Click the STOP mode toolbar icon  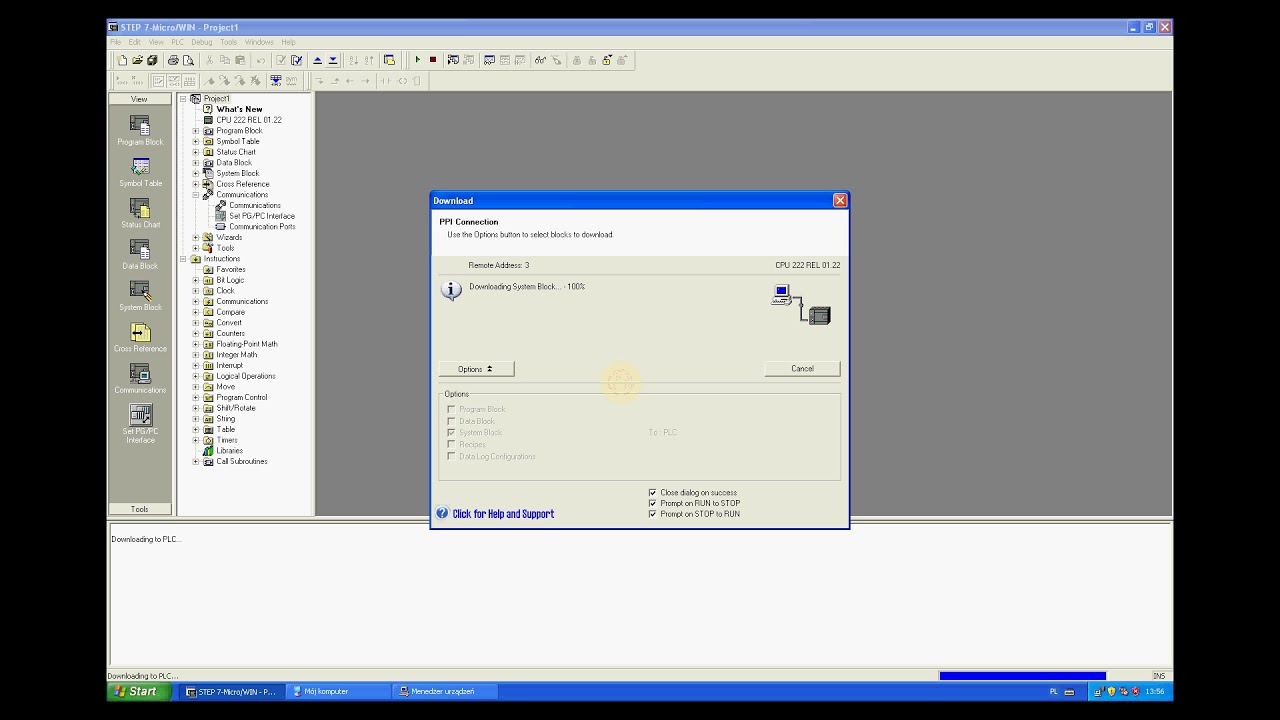click(433, 60)
